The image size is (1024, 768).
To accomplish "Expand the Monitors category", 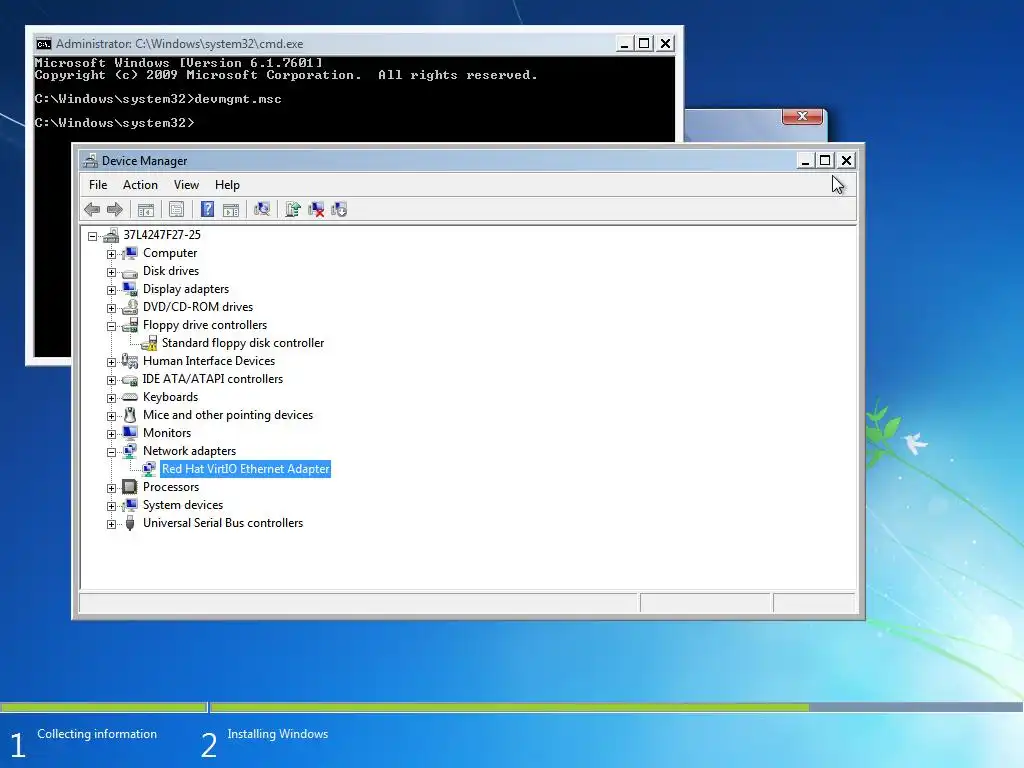I will point(112,434).
